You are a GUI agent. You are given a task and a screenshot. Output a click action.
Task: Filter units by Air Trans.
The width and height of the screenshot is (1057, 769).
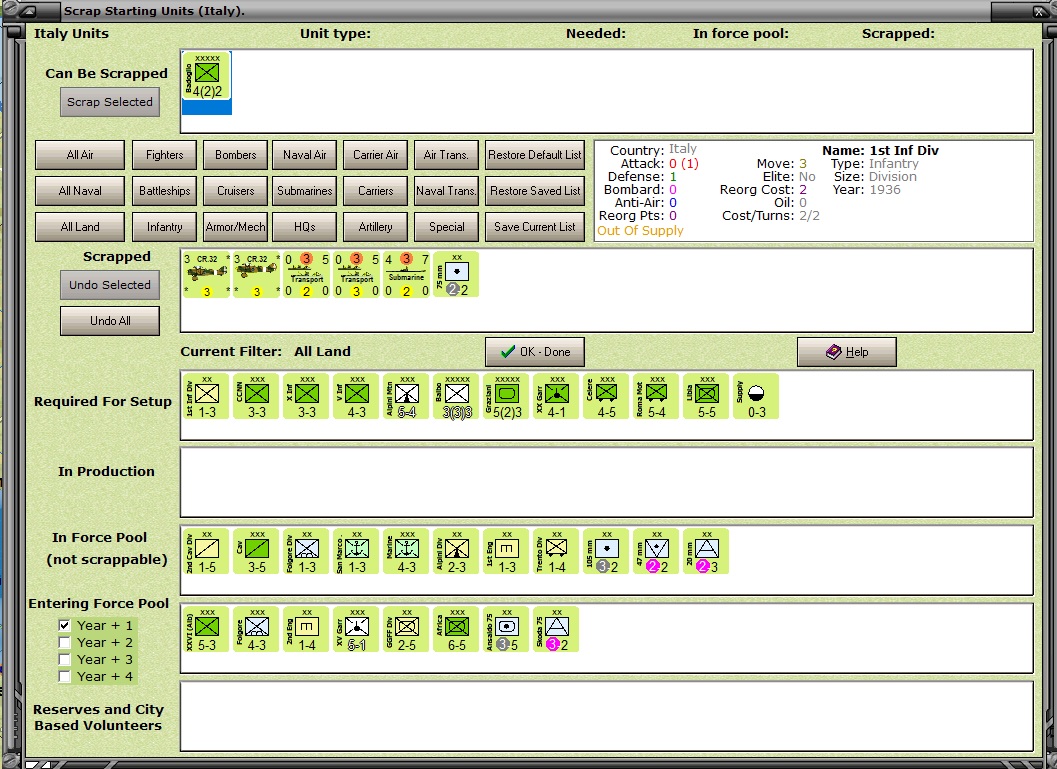(446, 155)
